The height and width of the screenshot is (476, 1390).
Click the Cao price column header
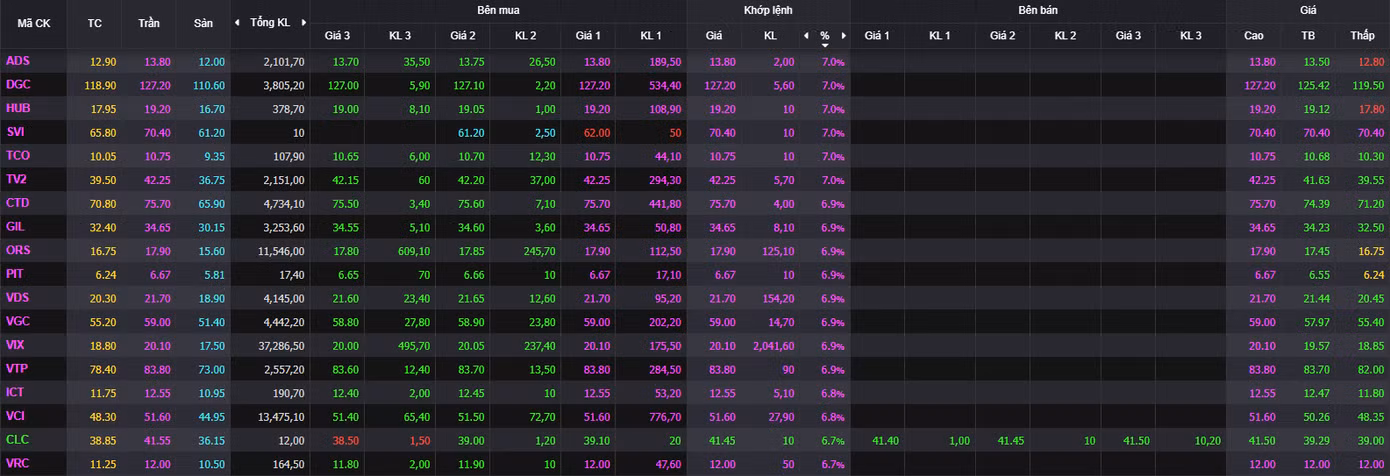pyautogui.click(x=1254, y=36)
